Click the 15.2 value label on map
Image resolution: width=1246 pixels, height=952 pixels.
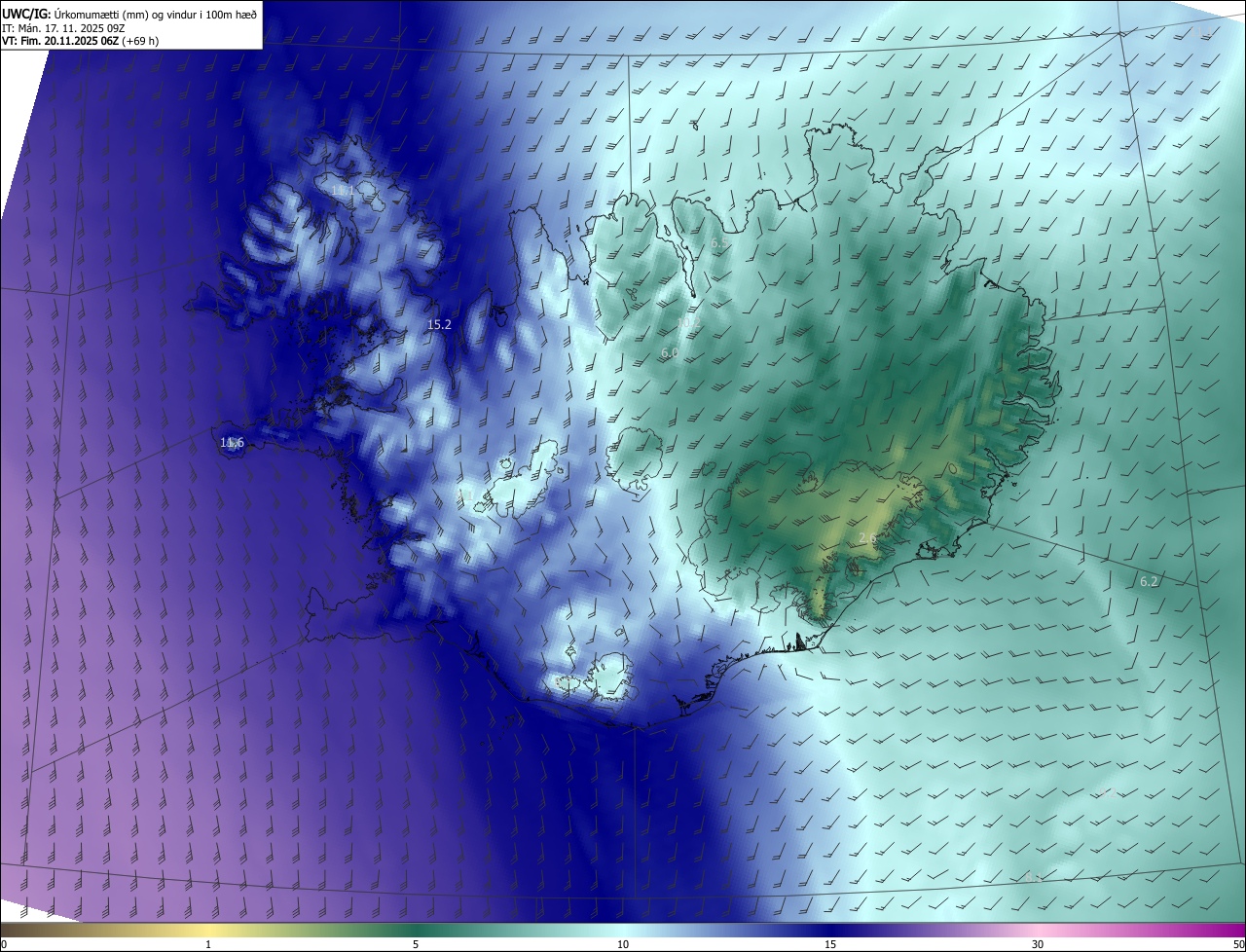click(x=439, y=325)
